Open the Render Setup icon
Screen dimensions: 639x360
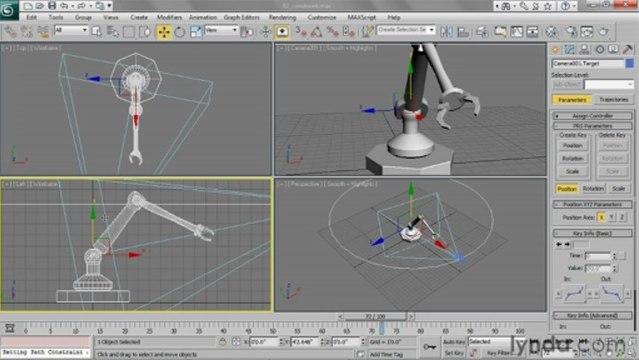pos(571,31)
